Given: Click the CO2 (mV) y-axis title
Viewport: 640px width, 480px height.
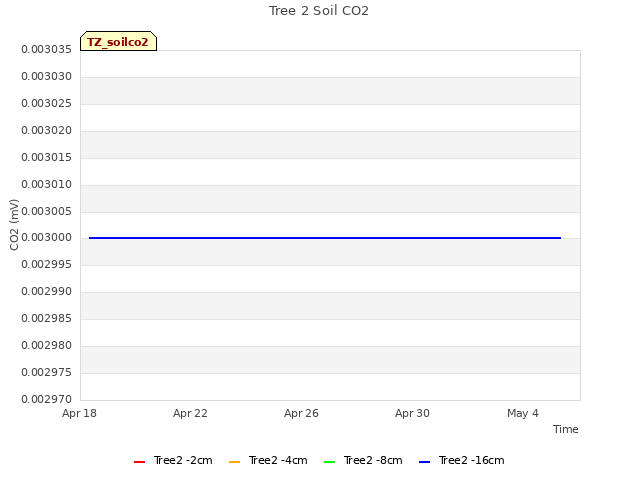Looking at the screenshot, I should 14,225.
